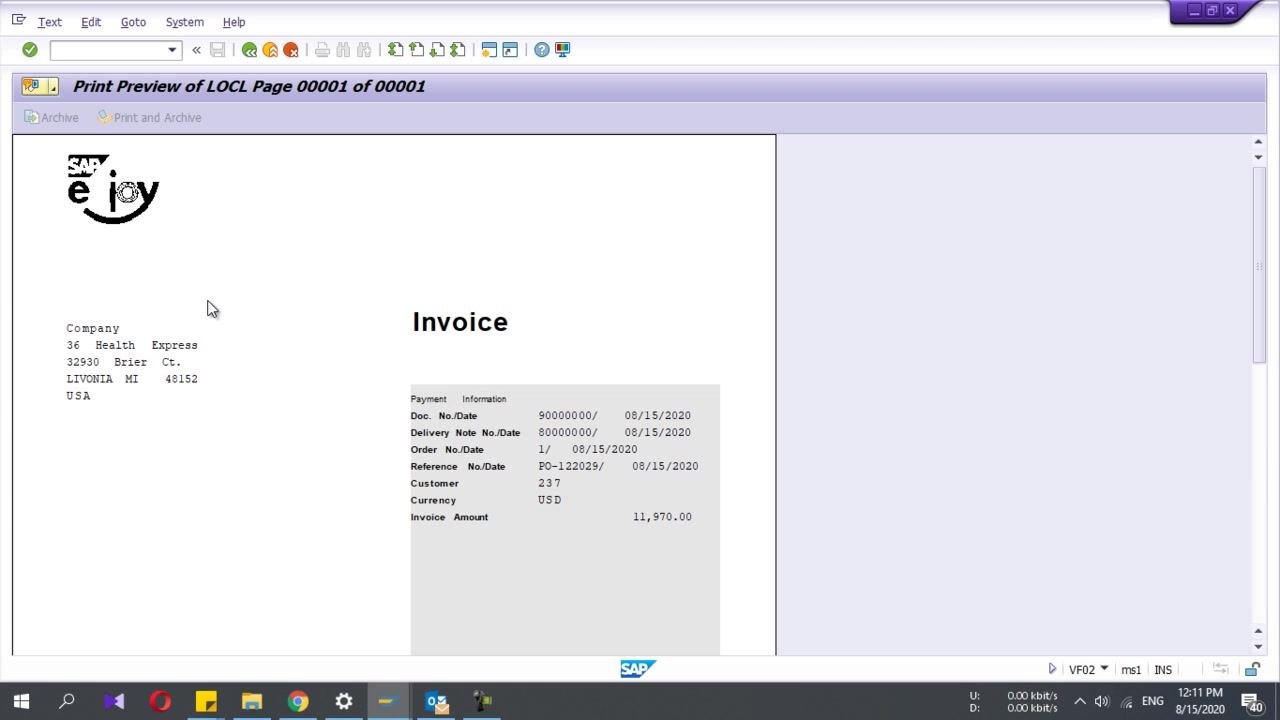Create a new SAP session icon
1280x720 pixels.
(x=489, y=50)
